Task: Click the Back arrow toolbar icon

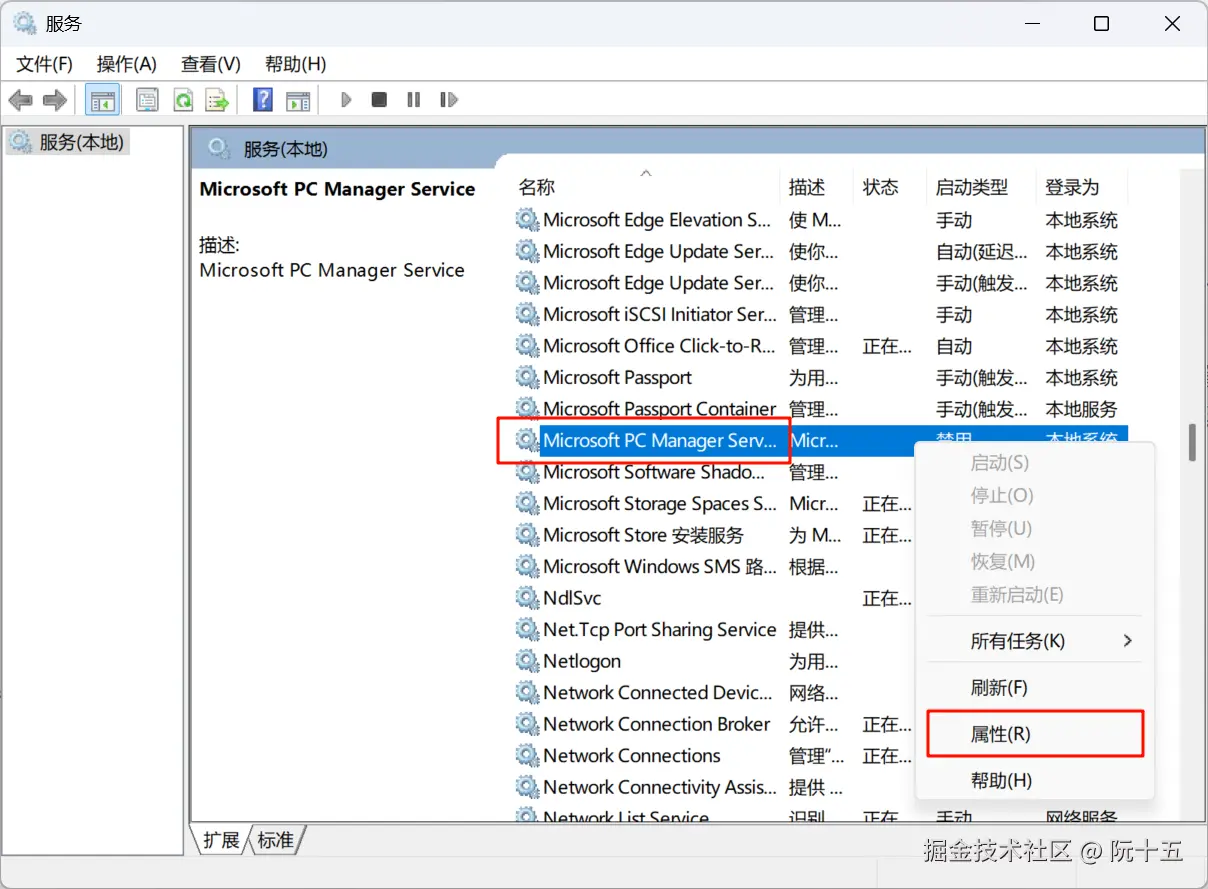Action: click(x=21, y=100)
